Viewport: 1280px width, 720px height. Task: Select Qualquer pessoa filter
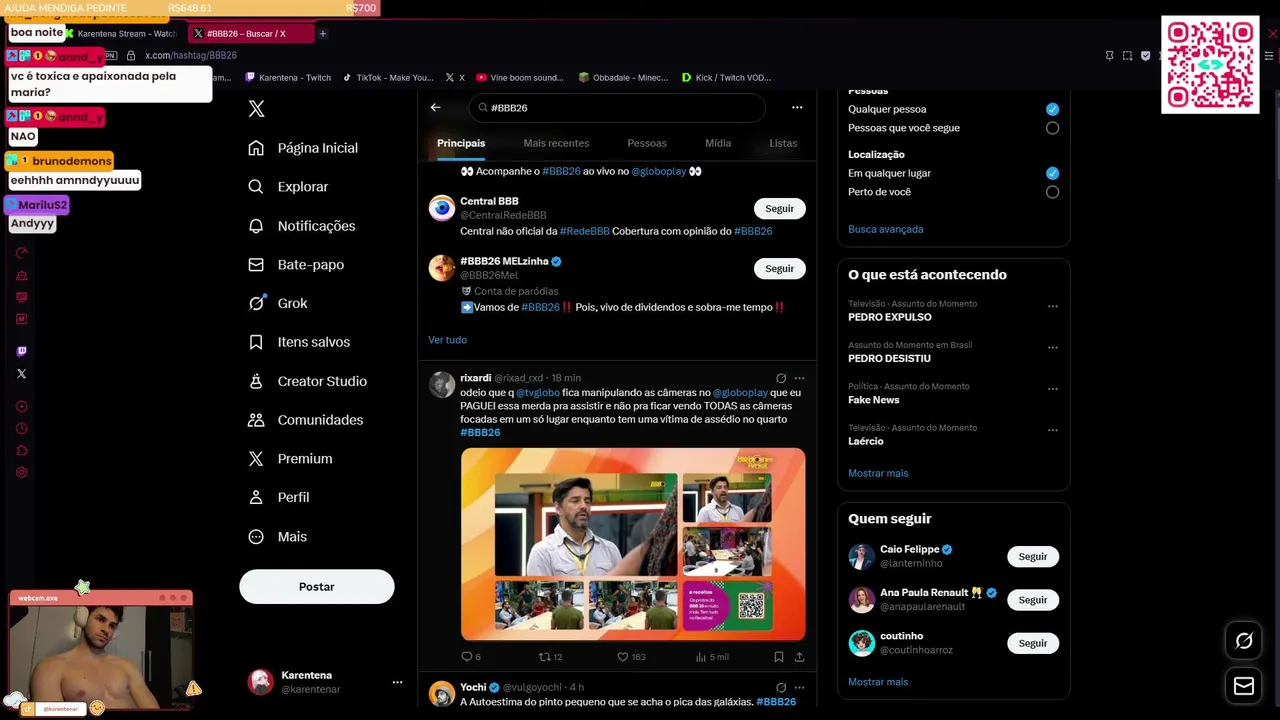point(1052,109)
